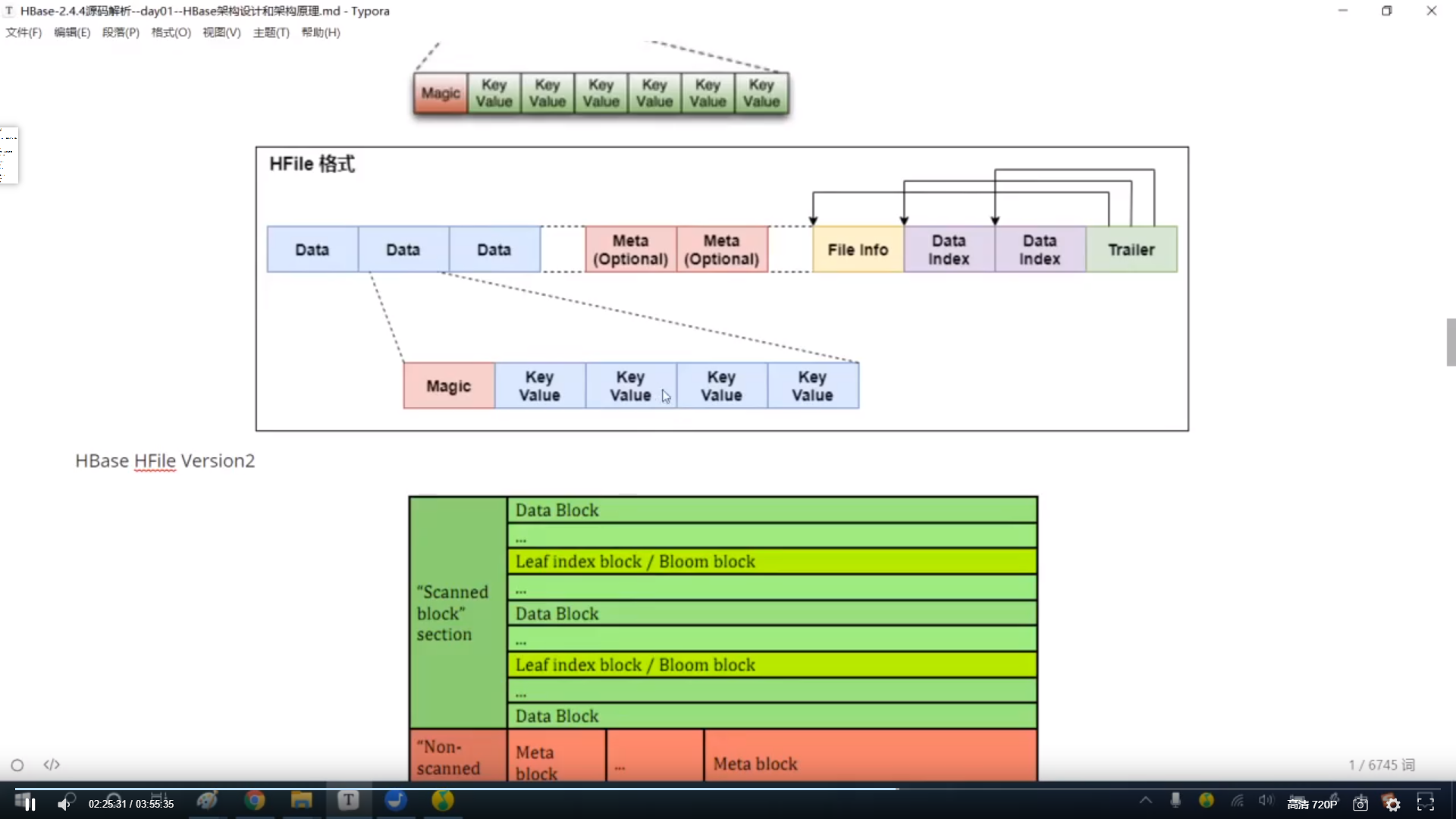Click the Trailer box in diagram
This screenshot has height=819, width=1456.
coord(1131,249)
